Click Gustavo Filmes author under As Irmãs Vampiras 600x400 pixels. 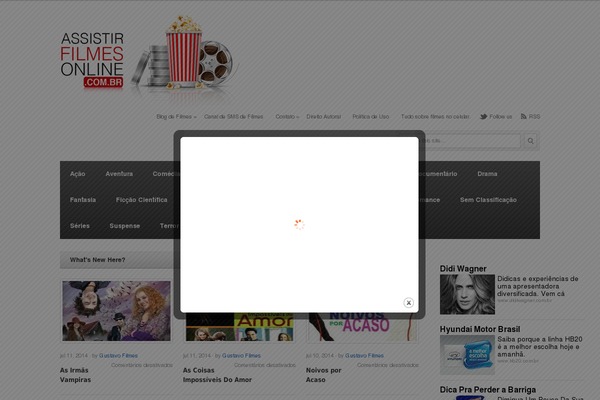pyautogui.click(x=118, y=356)
